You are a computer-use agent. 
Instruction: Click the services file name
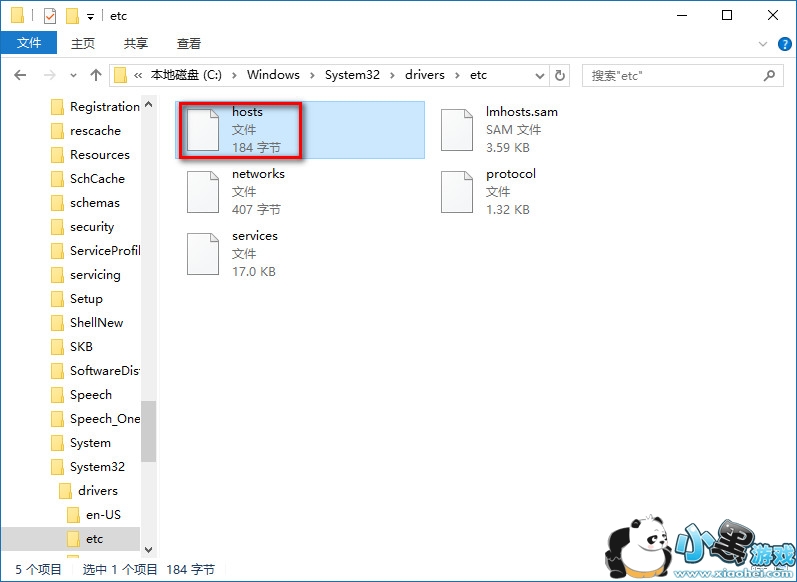click(255, 236)
